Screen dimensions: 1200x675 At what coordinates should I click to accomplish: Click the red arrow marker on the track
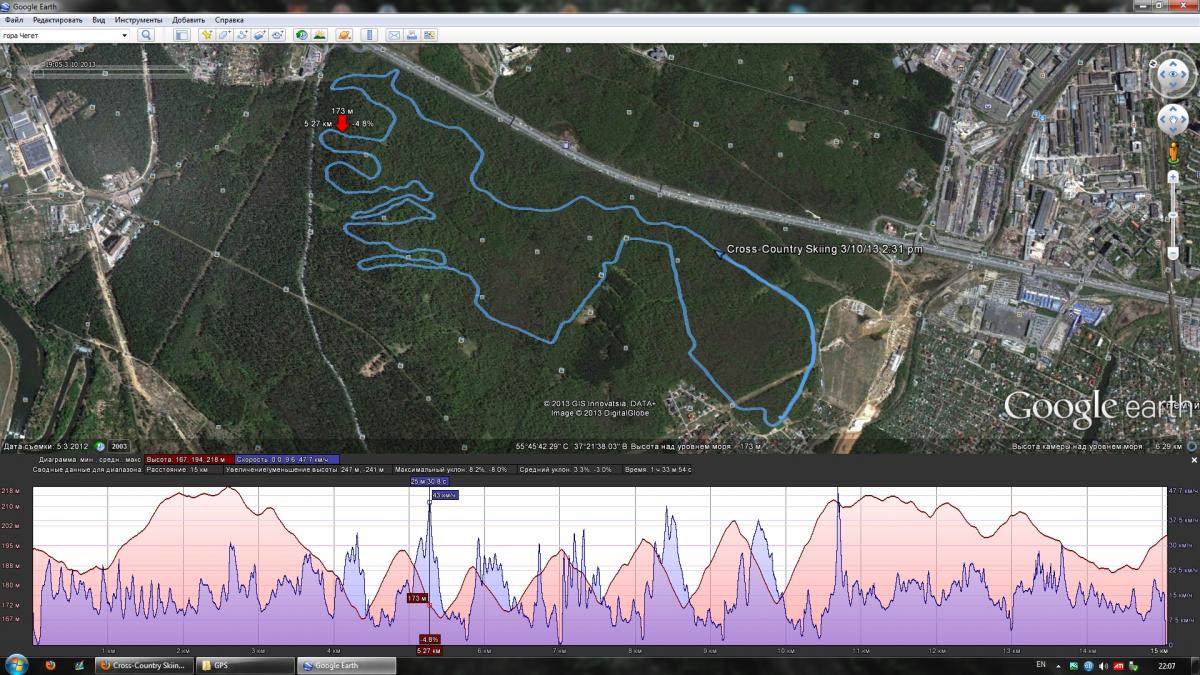pyautogui.click(x=342, y=124)
